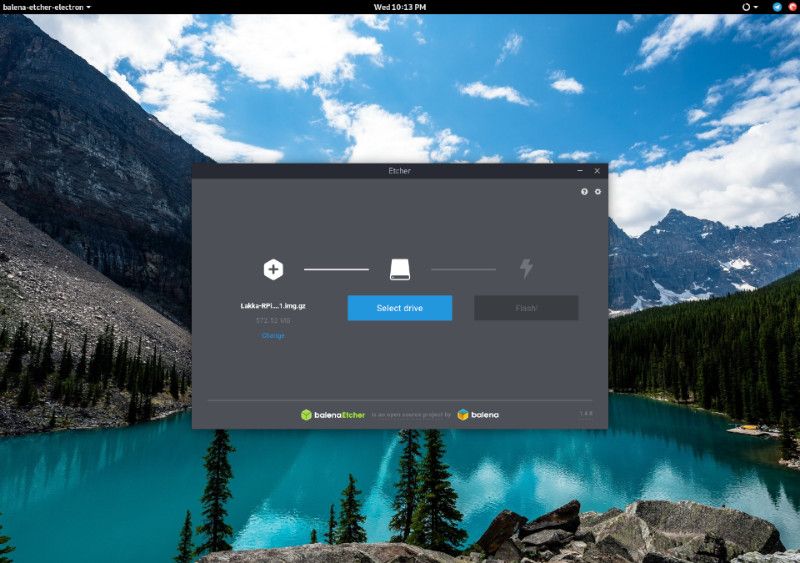Click the Change link under image name

point(273,336)
